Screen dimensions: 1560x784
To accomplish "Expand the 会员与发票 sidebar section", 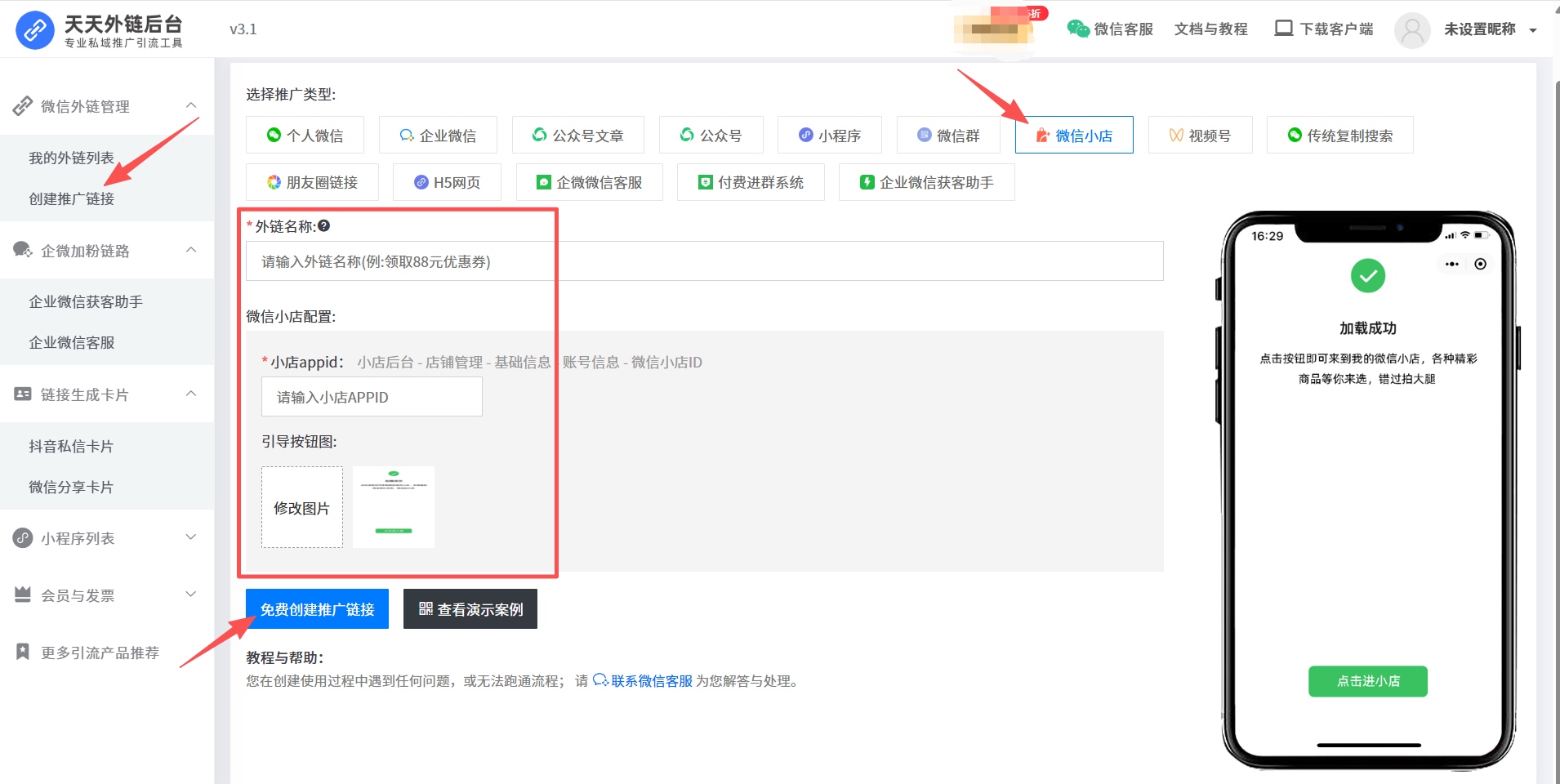I will click(x=191, y=595).
